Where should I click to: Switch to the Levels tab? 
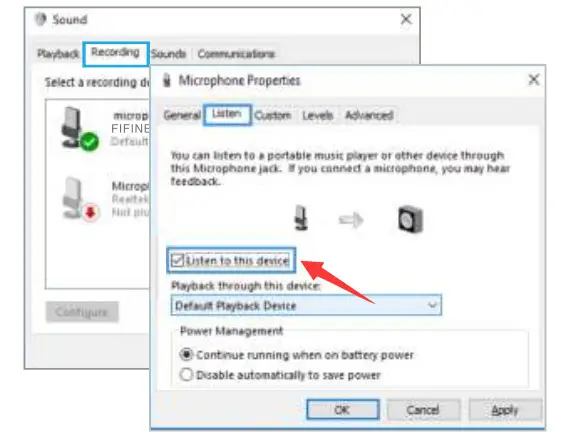coord(317,115)
